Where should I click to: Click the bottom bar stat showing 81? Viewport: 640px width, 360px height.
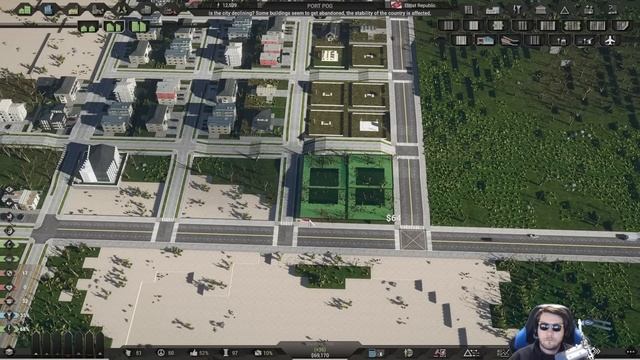click(133, 353)
